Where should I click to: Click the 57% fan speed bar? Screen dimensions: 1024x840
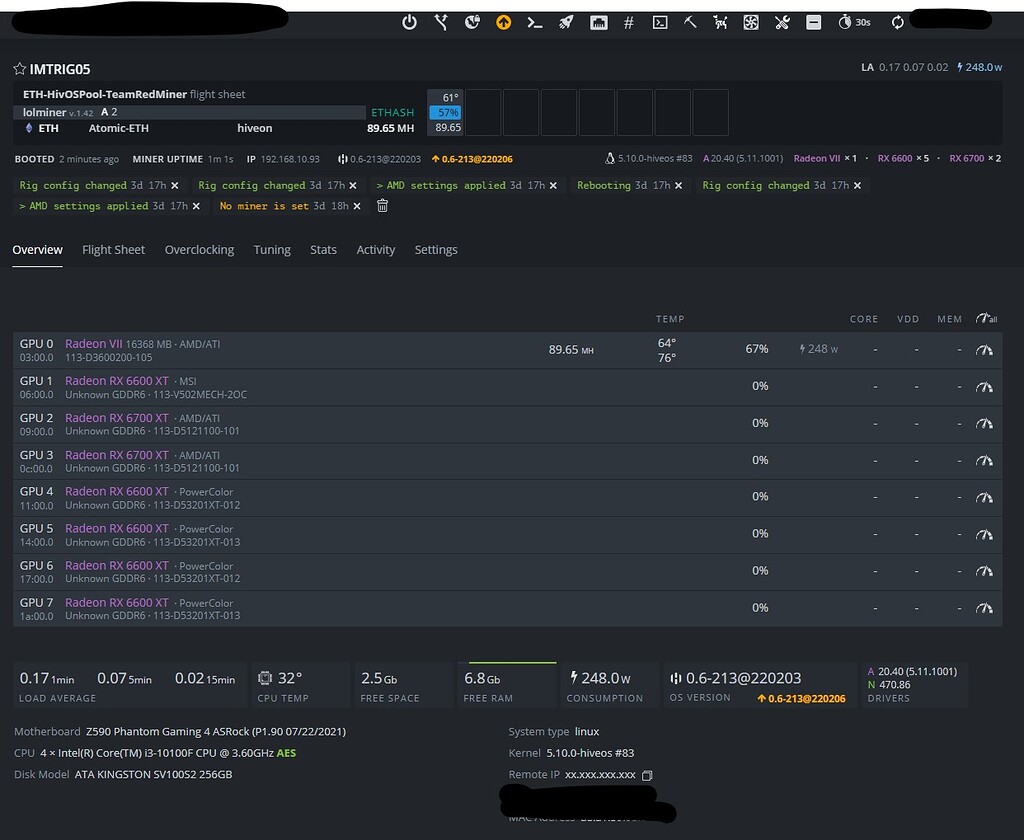click(x=444, y=112)
